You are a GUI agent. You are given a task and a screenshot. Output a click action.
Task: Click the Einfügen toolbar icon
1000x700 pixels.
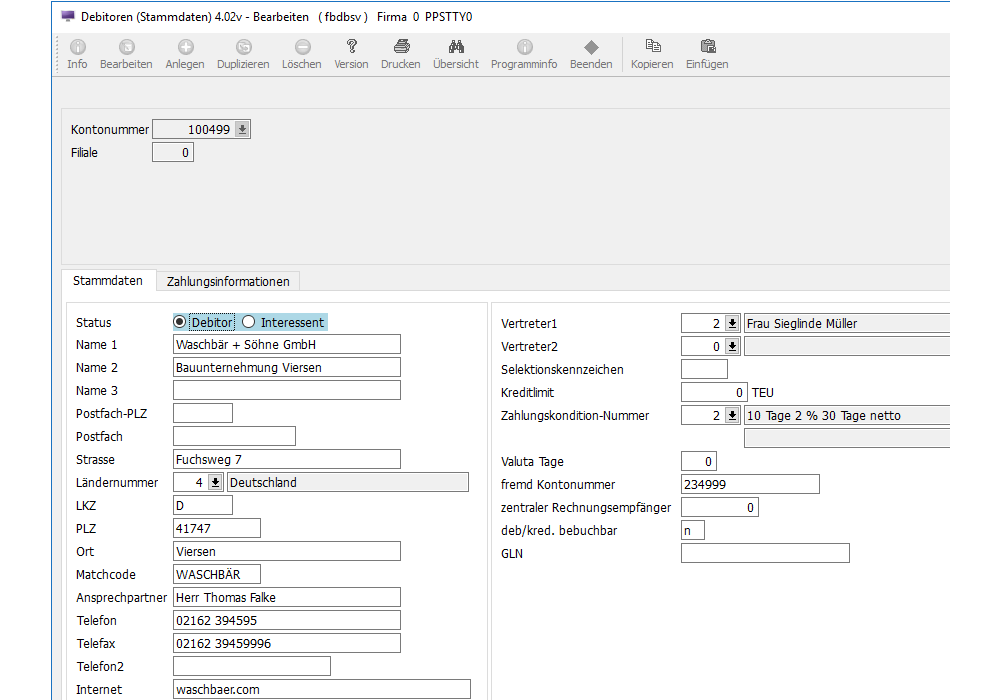[707, 48]
